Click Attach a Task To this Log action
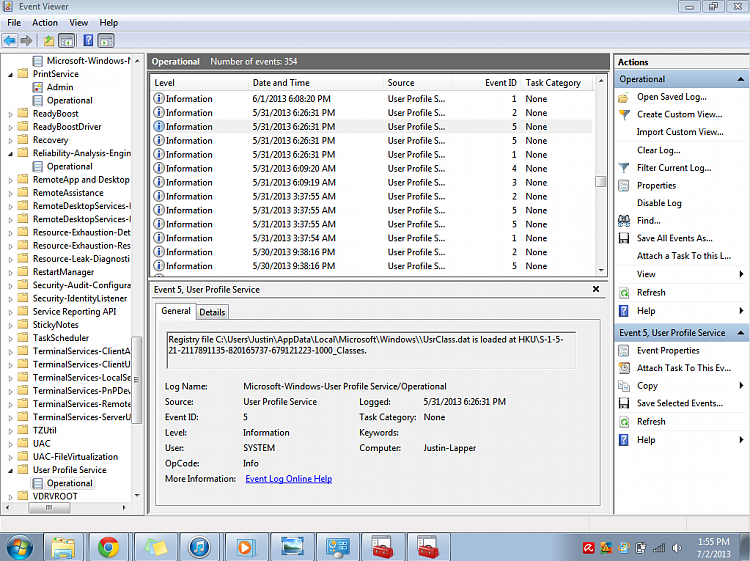Image resolution: width=750 pixels, height=561 pixels. 684,256
